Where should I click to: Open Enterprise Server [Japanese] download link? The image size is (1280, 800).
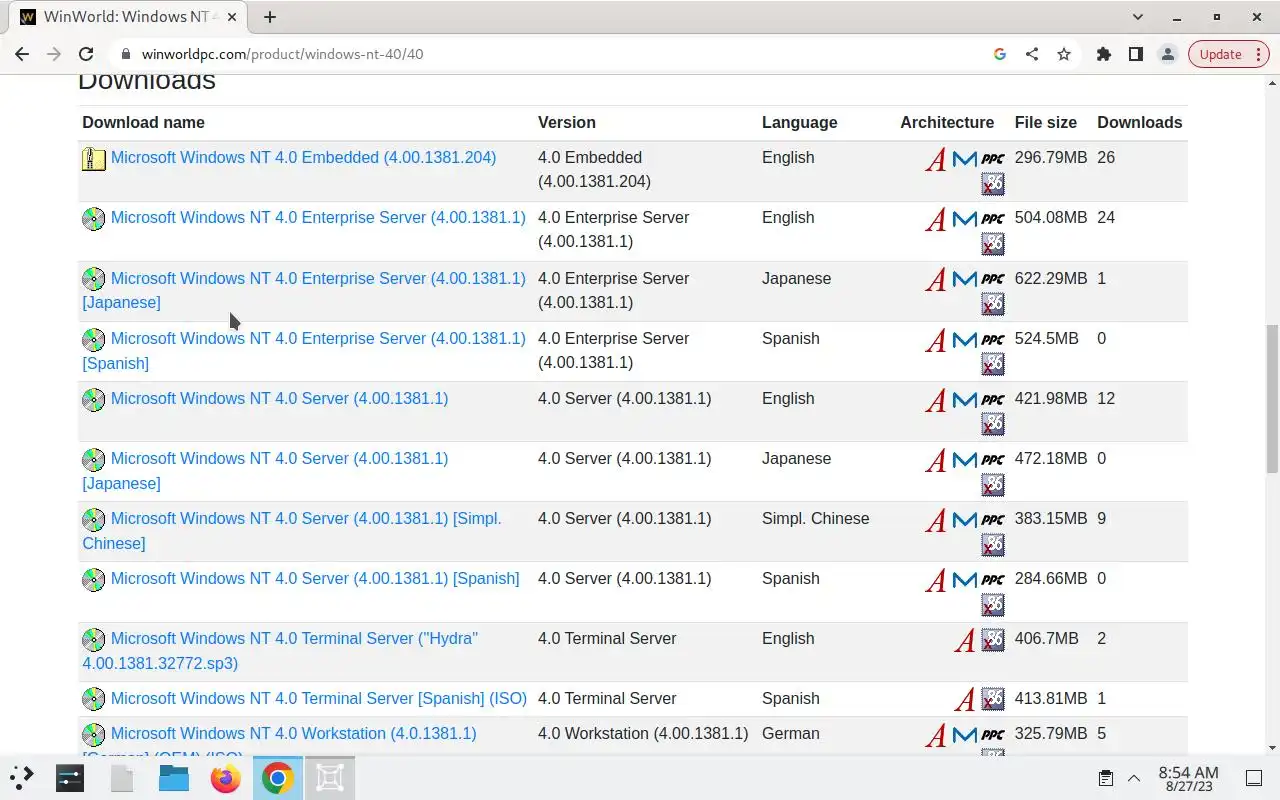point(304,290)
